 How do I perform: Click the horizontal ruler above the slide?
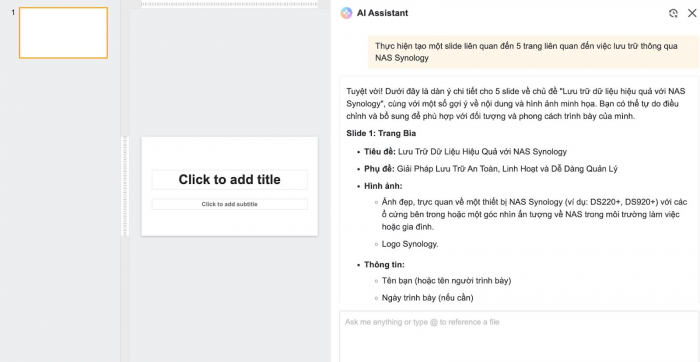coord(229,4)
